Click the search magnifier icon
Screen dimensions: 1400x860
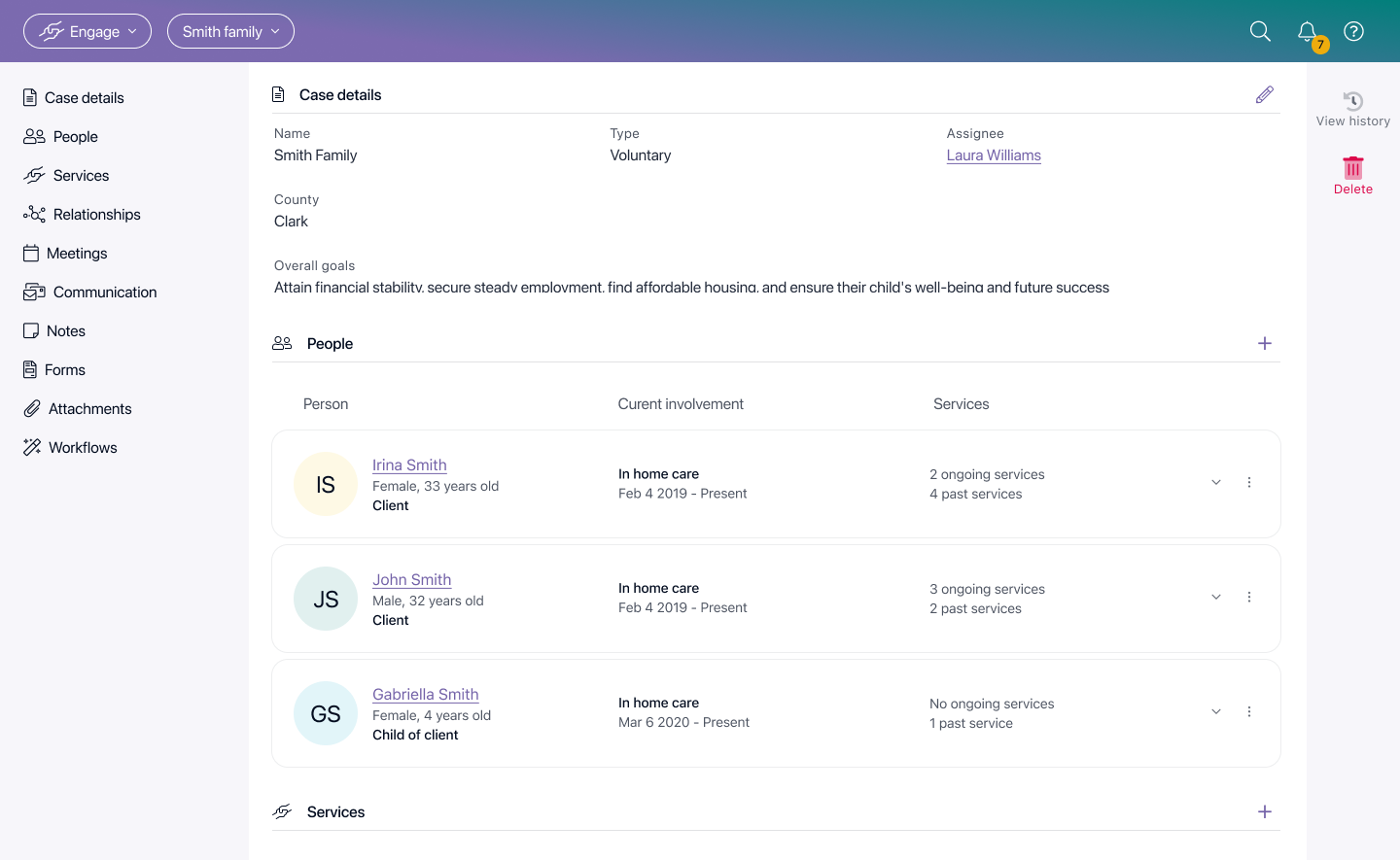[1260, 31]
